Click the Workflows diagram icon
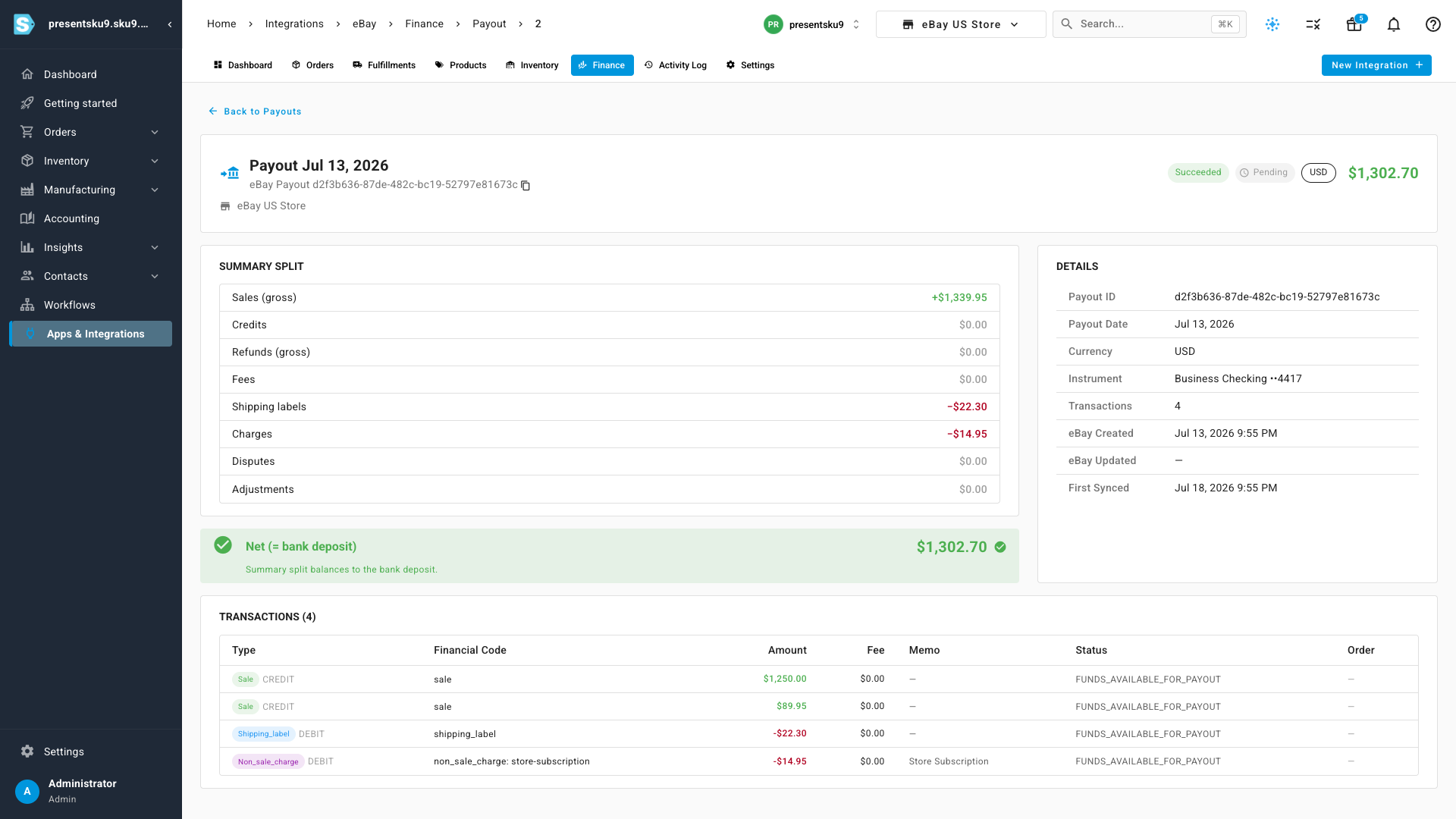 pos(27,305)
